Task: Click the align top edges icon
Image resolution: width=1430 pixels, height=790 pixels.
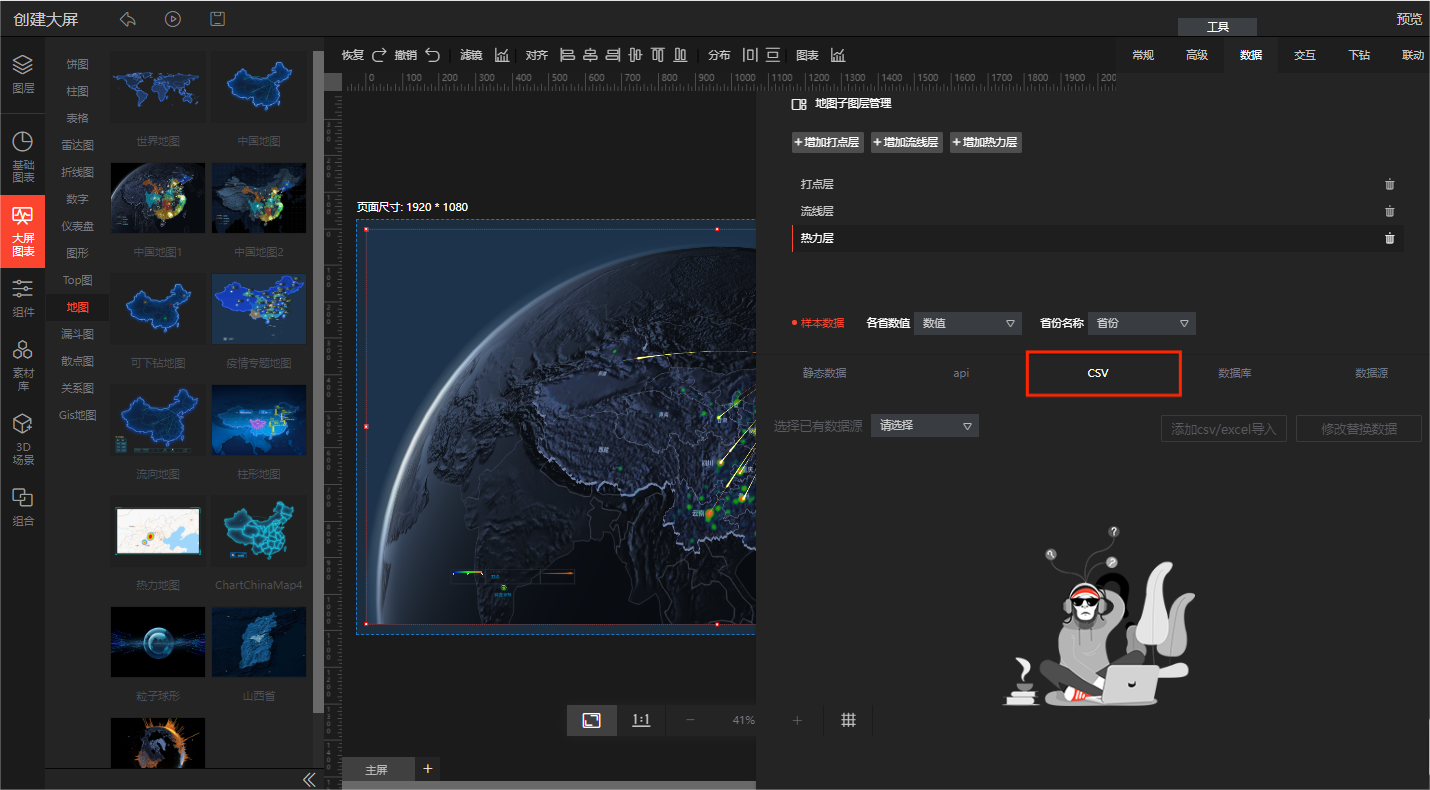Action: [x=658, y=55]
